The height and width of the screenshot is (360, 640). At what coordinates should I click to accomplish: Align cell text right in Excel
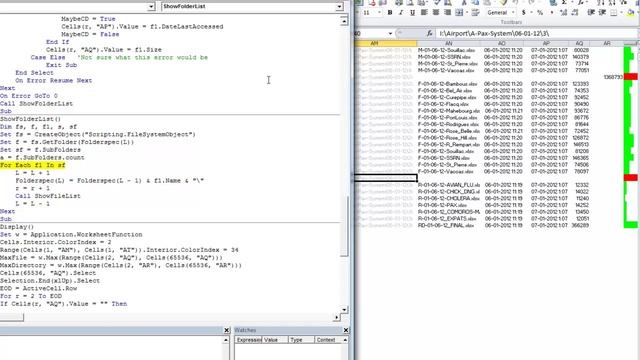[447, 13]
